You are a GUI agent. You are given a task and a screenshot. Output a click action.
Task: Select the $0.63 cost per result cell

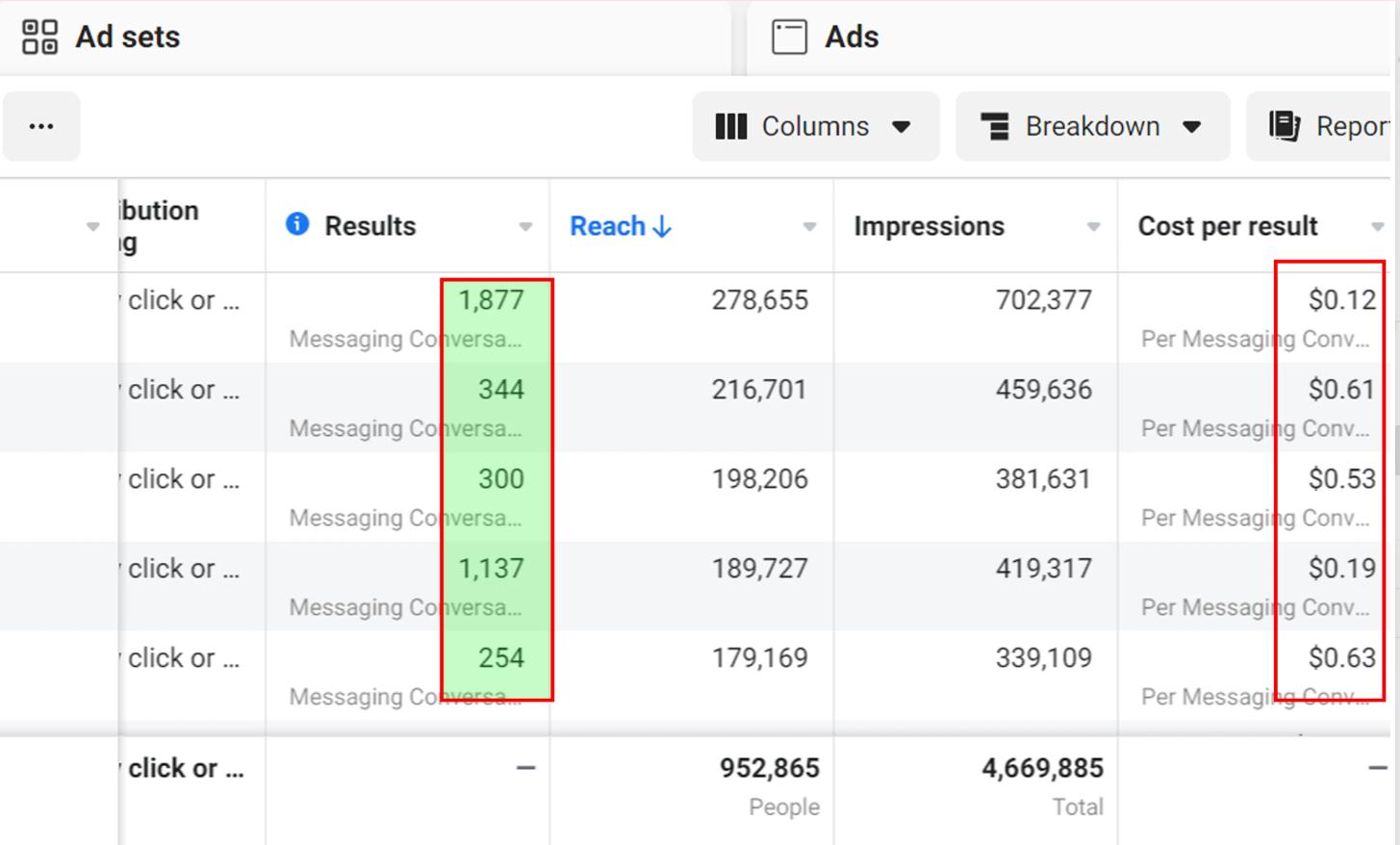point(1341,658)
